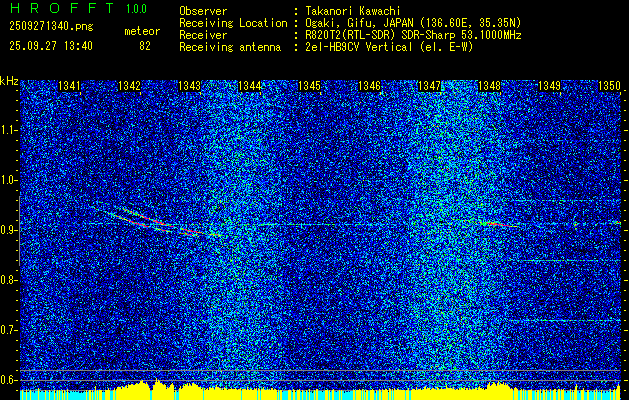The image size is (629, 400).
Task: Select the antenna text 2el-HB9CV Vertical
Action: tap(358, 47)
